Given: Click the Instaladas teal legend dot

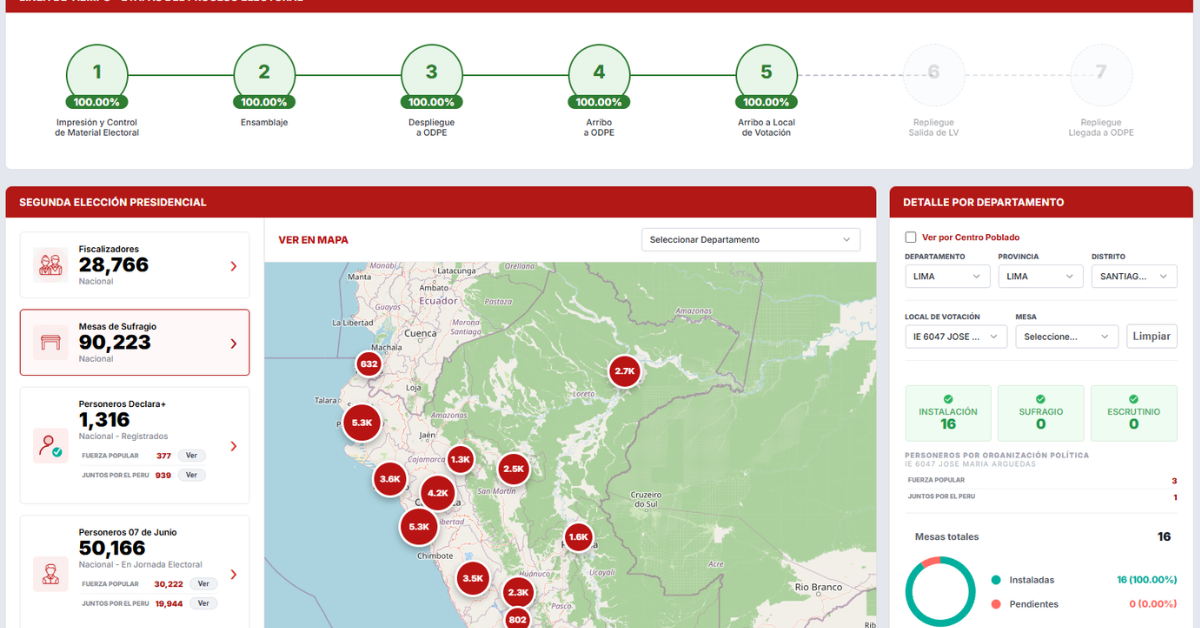Looking at the screenshot, I should pyautogui.click(x=995, y=580).
